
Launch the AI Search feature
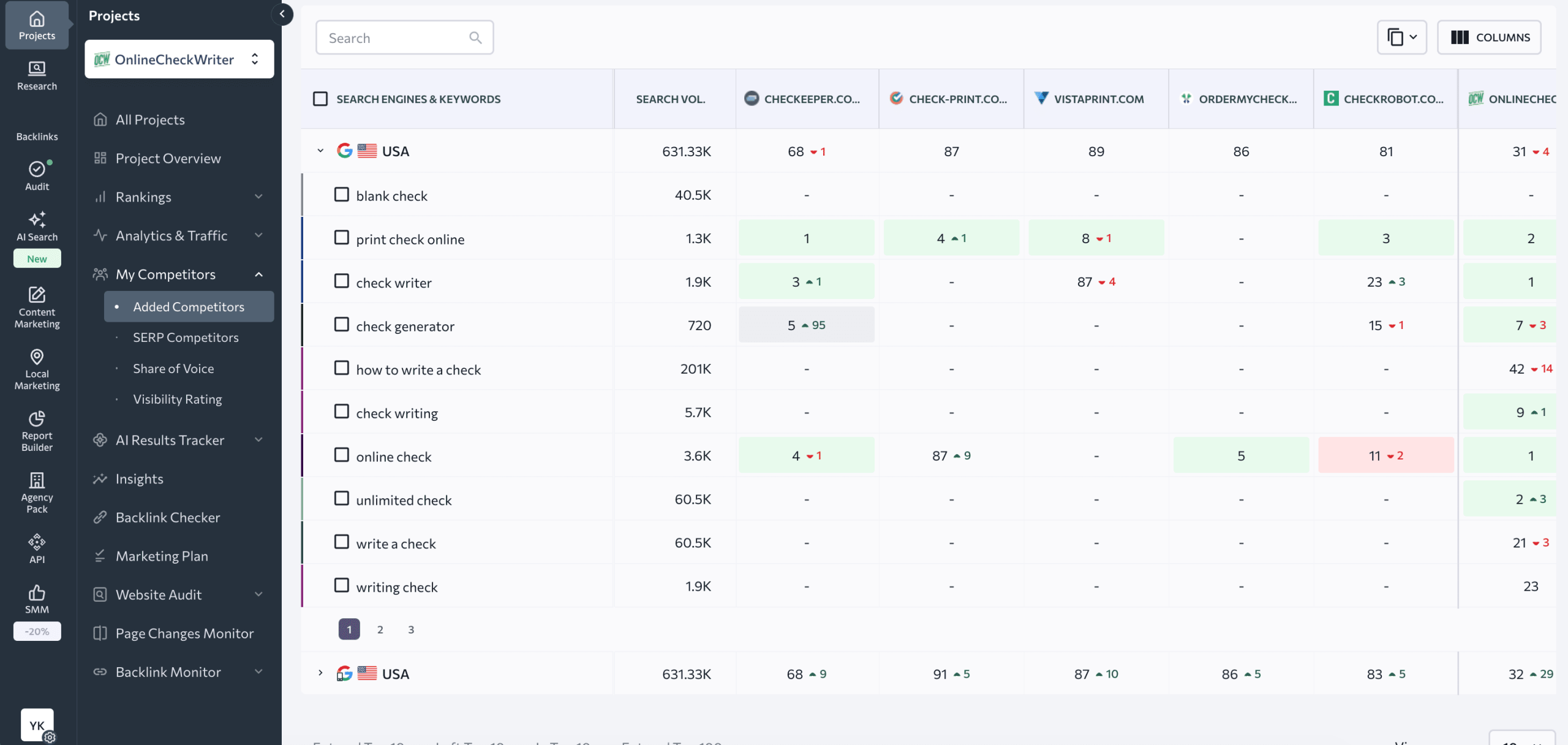[37, 225]
